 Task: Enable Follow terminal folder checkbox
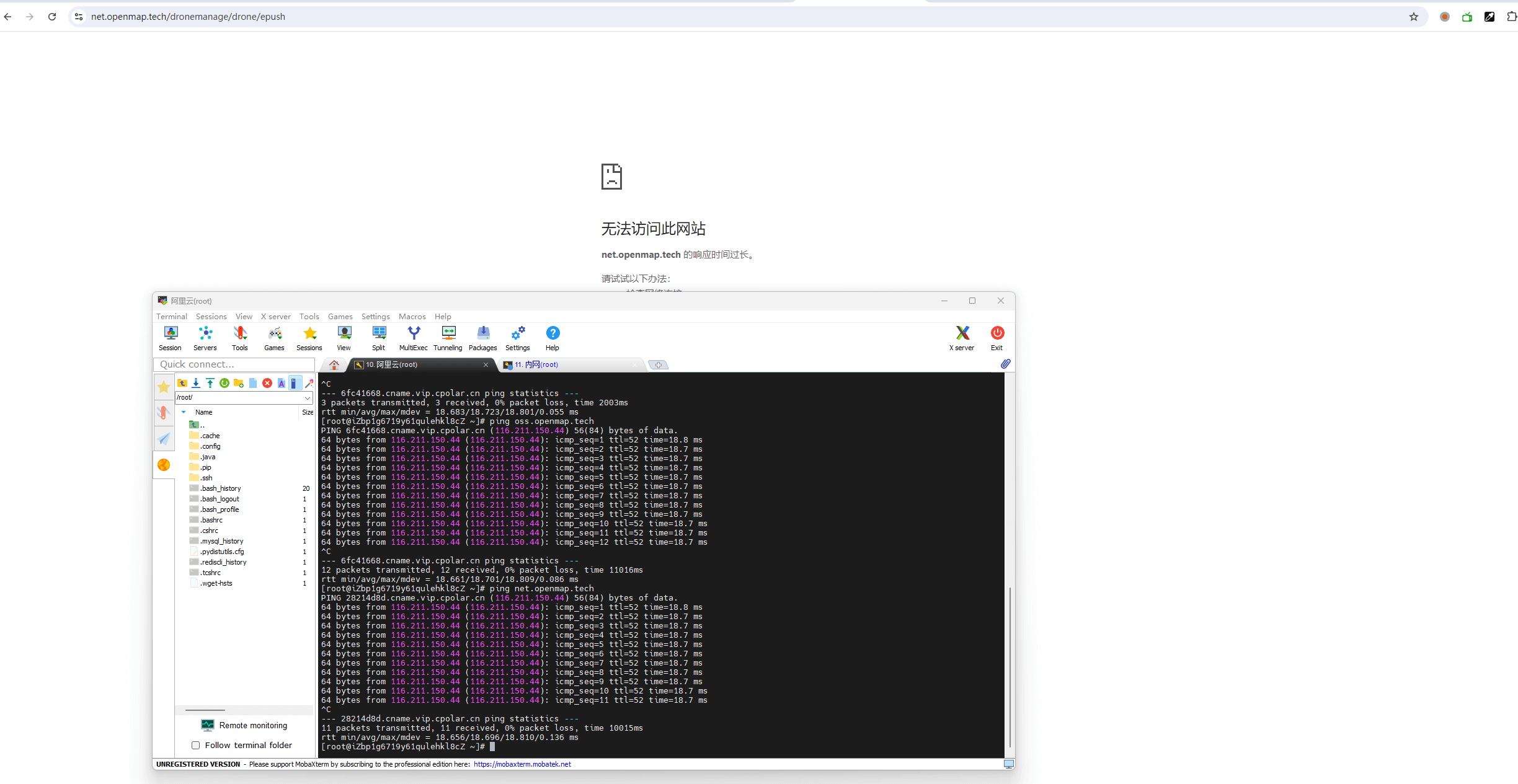point(196,745)
